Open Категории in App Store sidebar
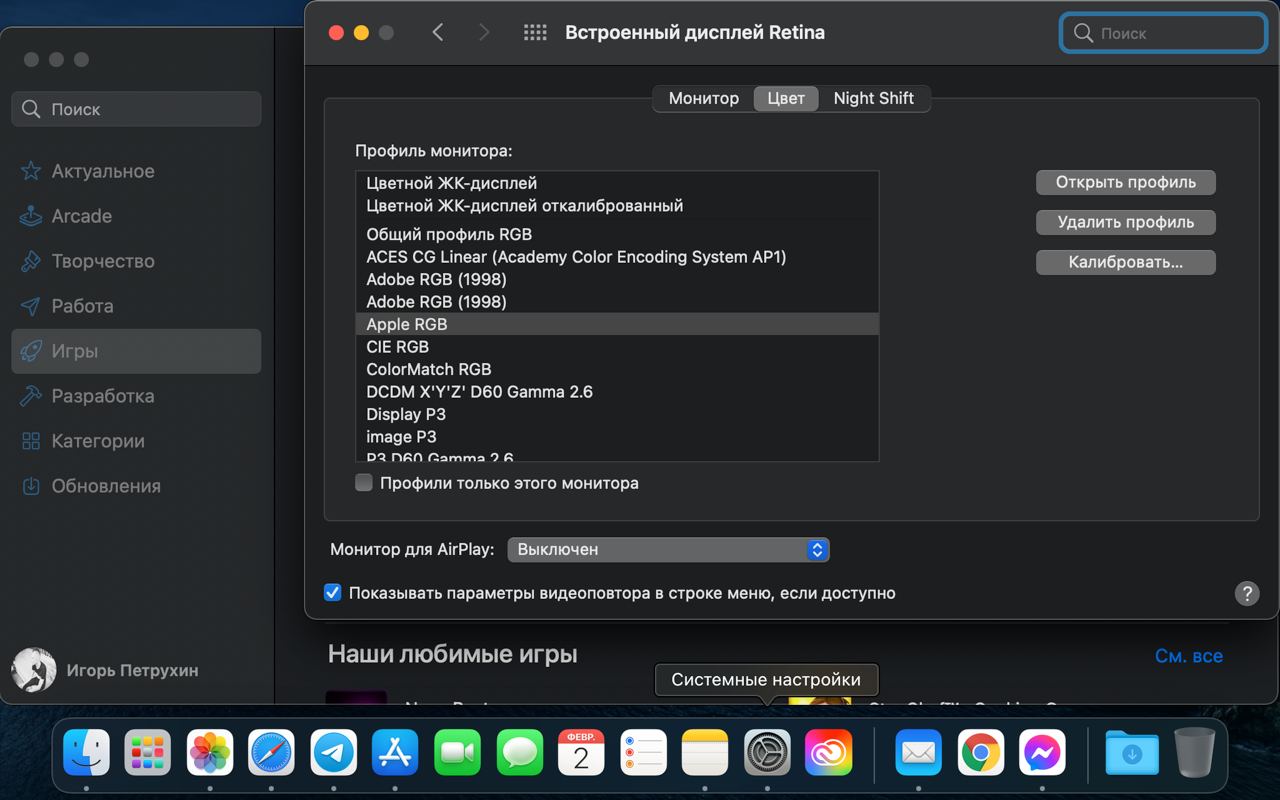 tap(136, 441)
